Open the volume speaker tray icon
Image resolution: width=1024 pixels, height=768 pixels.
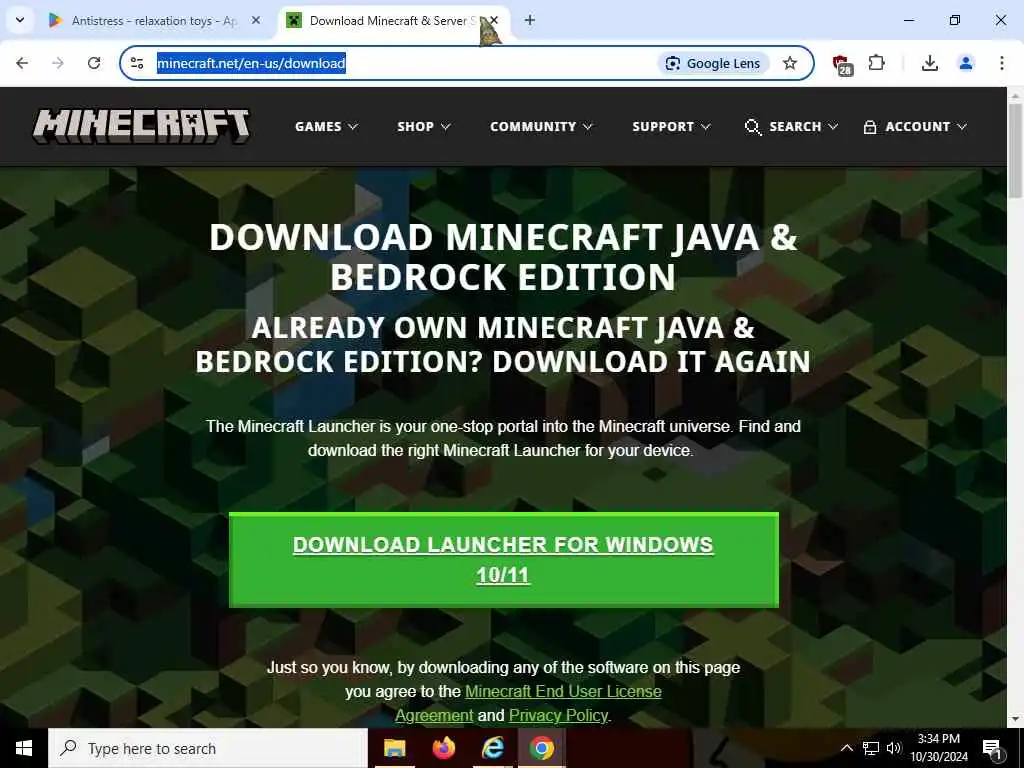coord(894,748)
